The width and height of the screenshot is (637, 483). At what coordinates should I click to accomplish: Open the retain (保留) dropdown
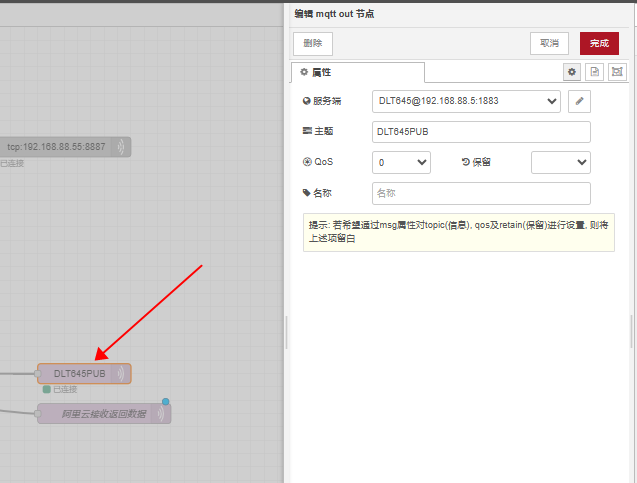561,162
